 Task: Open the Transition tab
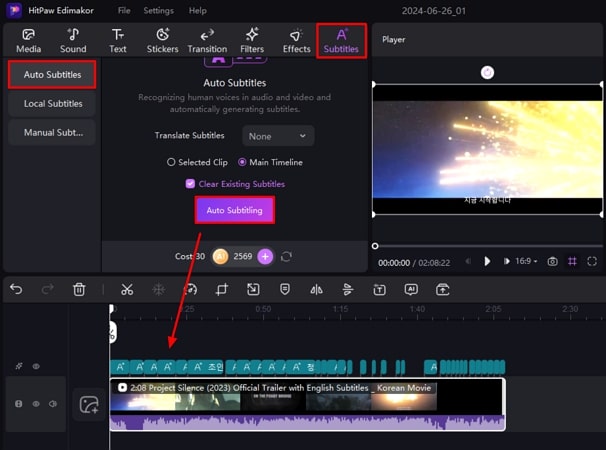click(x=207, y=41)
